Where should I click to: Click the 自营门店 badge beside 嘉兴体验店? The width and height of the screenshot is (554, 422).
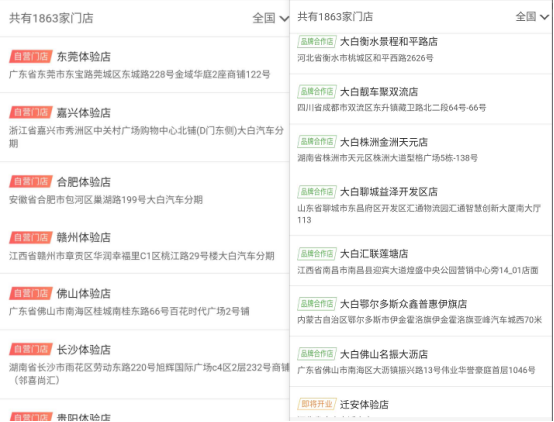coord(31,112)
